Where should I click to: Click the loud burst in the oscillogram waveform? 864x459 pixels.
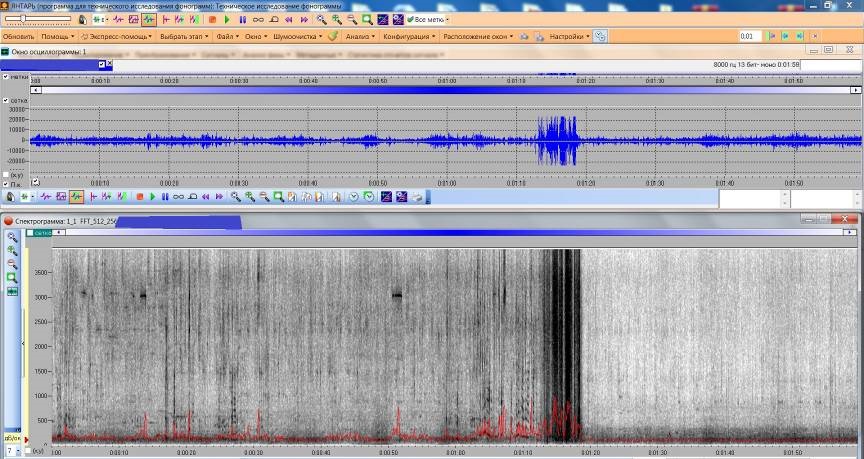point(558,141)
